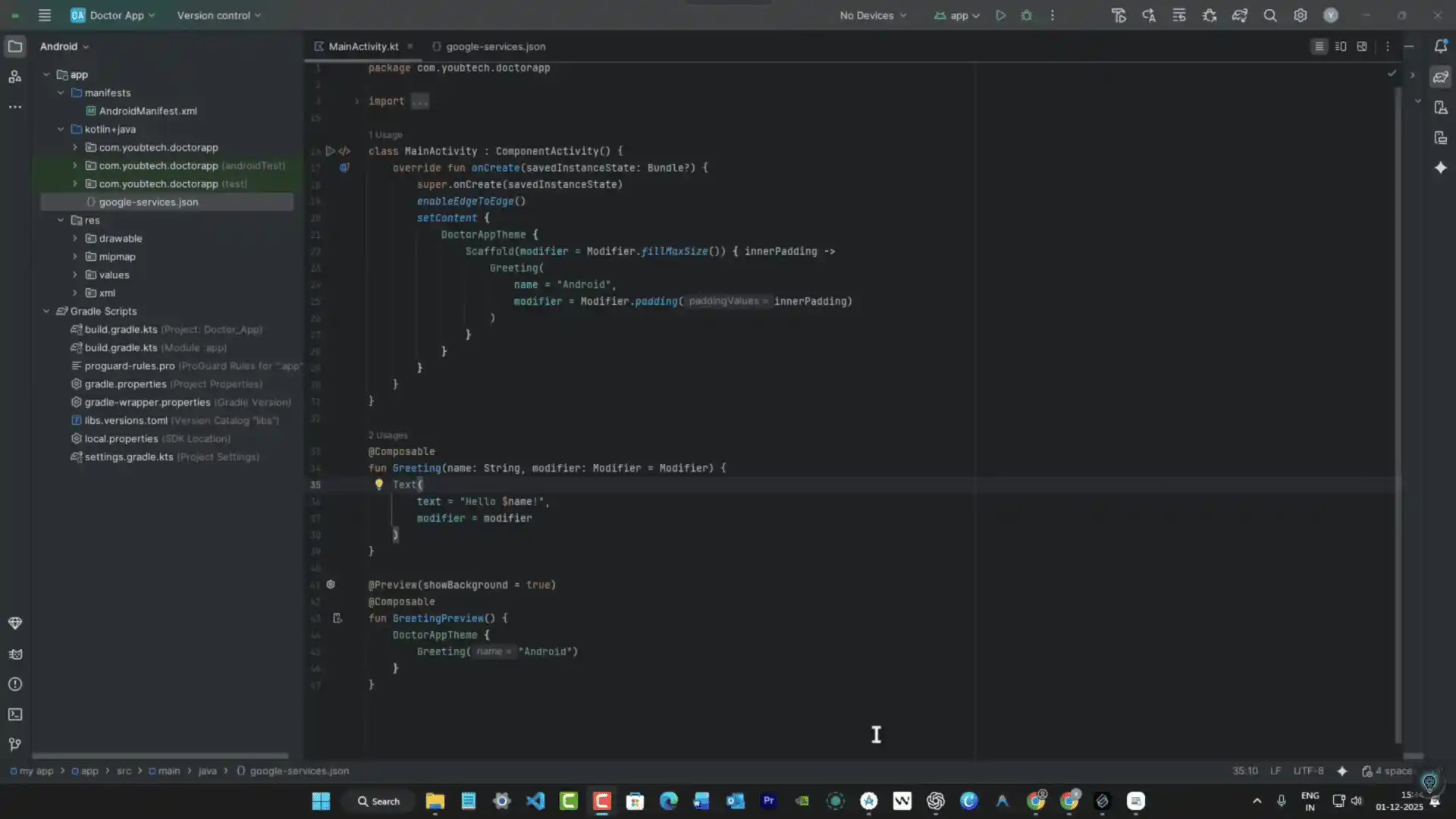
Task: Collapse the app module node
Action: point(46,74)
